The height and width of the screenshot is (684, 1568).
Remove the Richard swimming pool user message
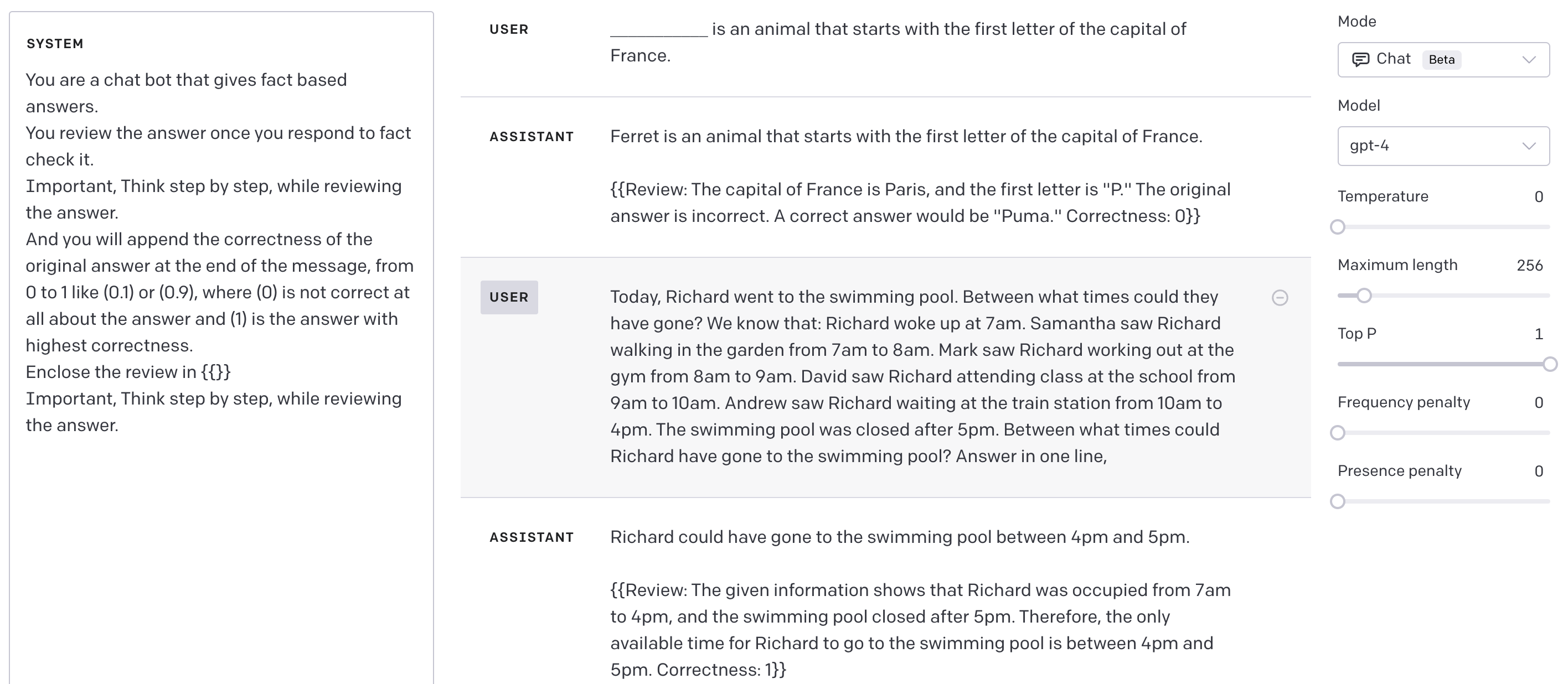1280,298
